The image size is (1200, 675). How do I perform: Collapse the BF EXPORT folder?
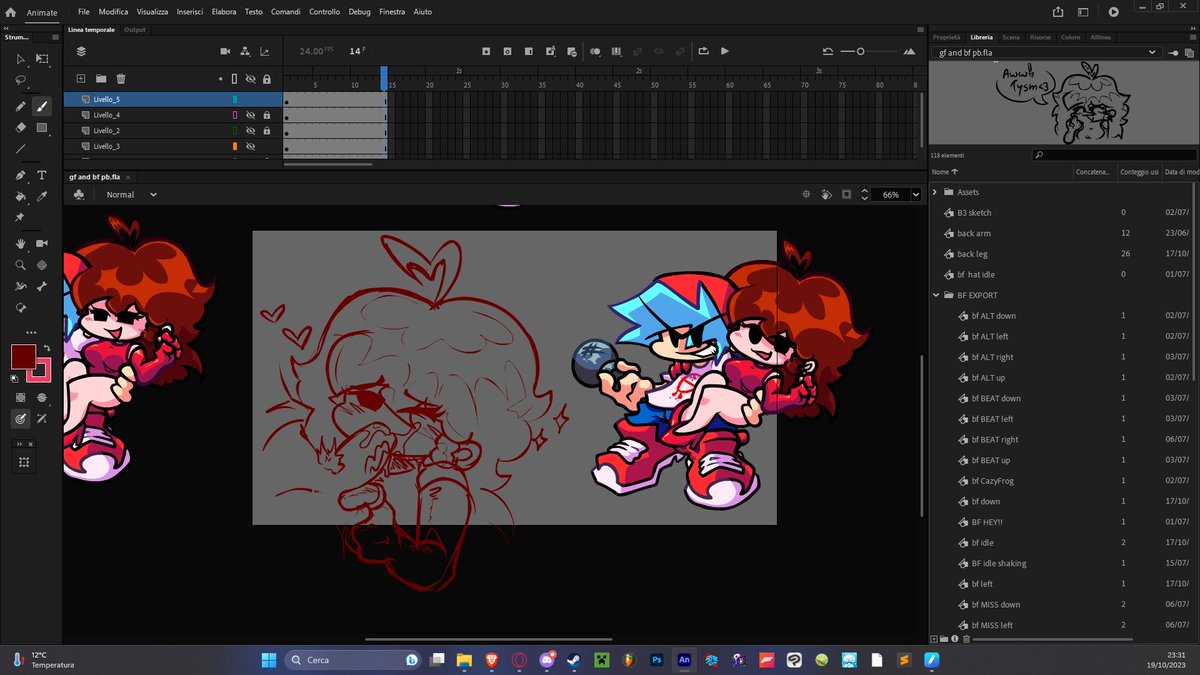click(935, 295)
